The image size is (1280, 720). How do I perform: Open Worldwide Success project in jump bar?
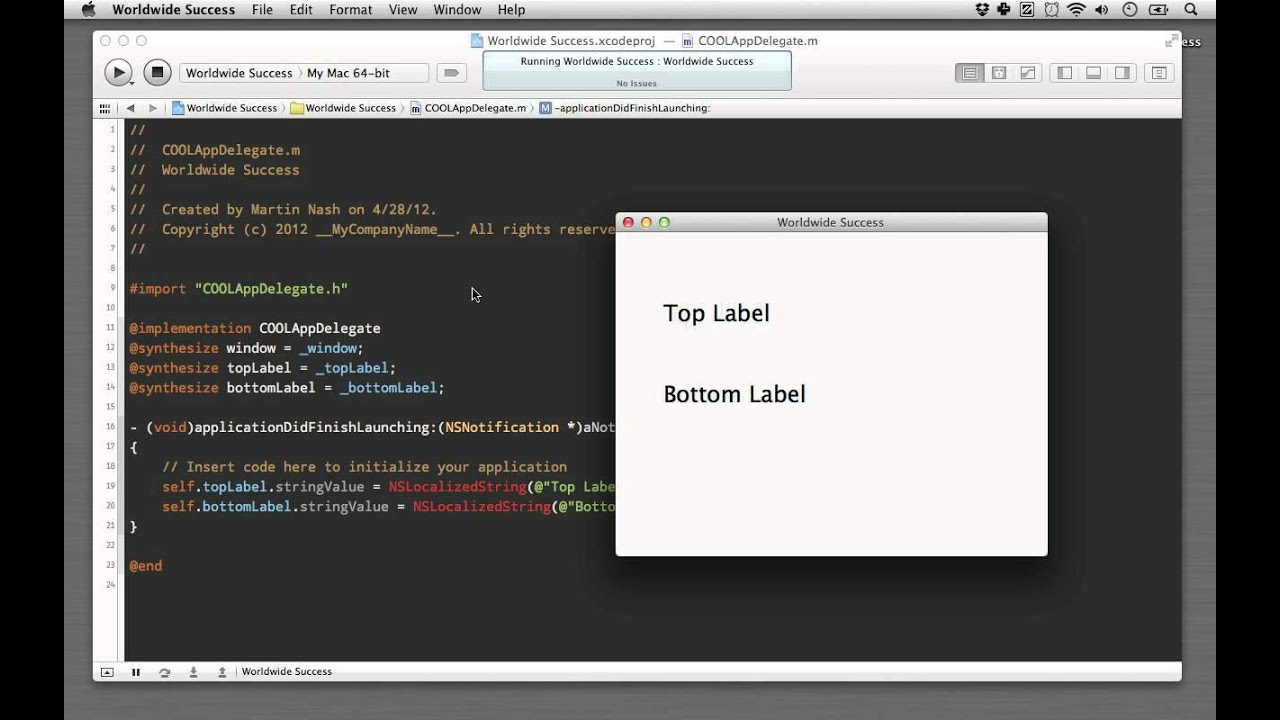[x=225, y=108]
